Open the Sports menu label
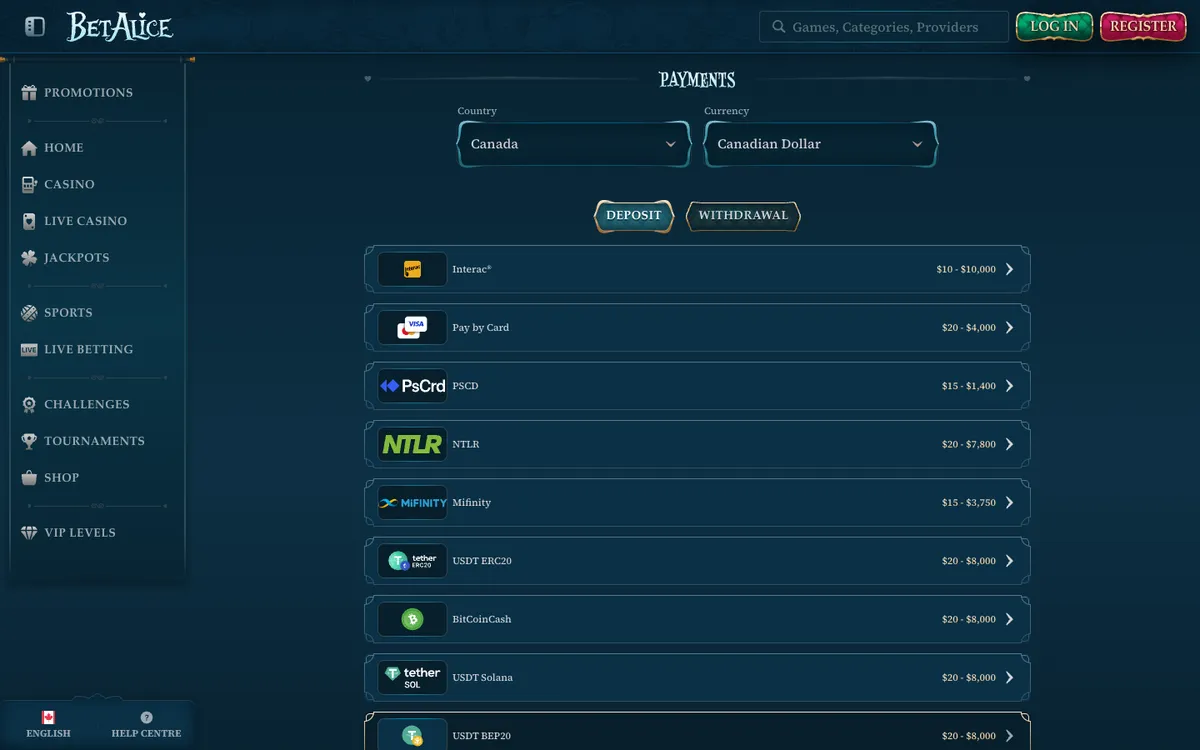 [69, 313]
